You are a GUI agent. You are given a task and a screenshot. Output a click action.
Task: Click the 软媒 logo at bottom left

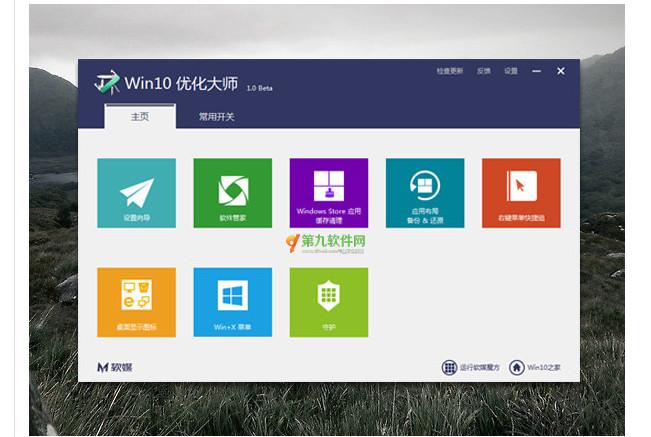click(x=115, y=367)
